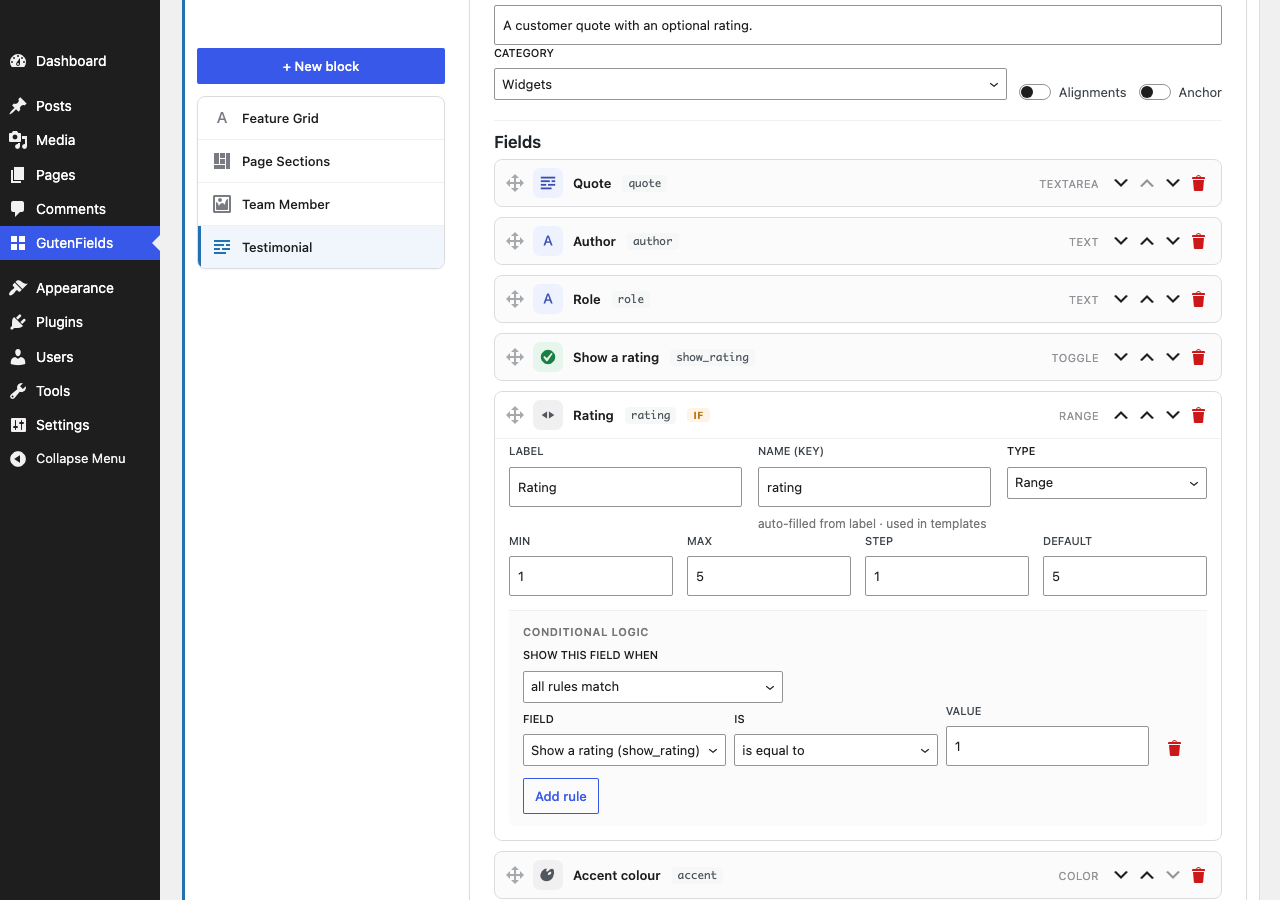This screenshot has width=1280, height=900.
Task: Expand the Quote field settings
Action: [x=1121, y=183]
